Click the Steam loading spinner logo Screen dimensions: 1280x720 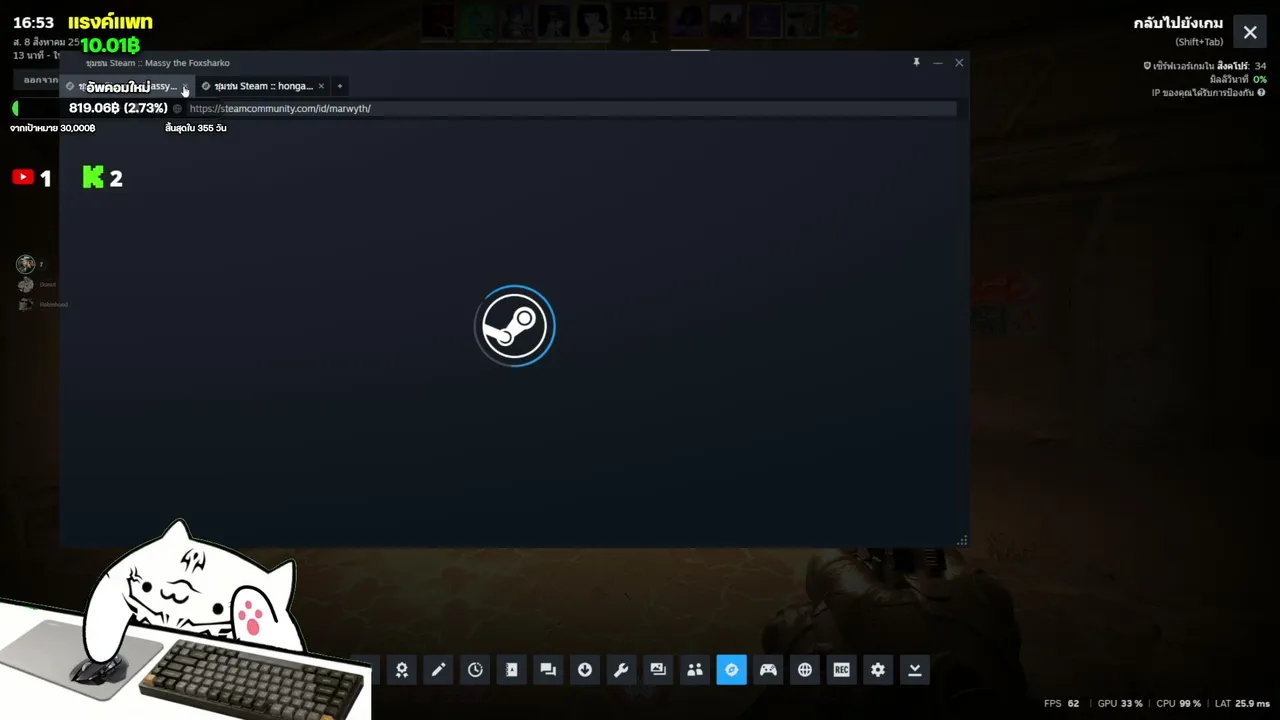coord(514,326)
